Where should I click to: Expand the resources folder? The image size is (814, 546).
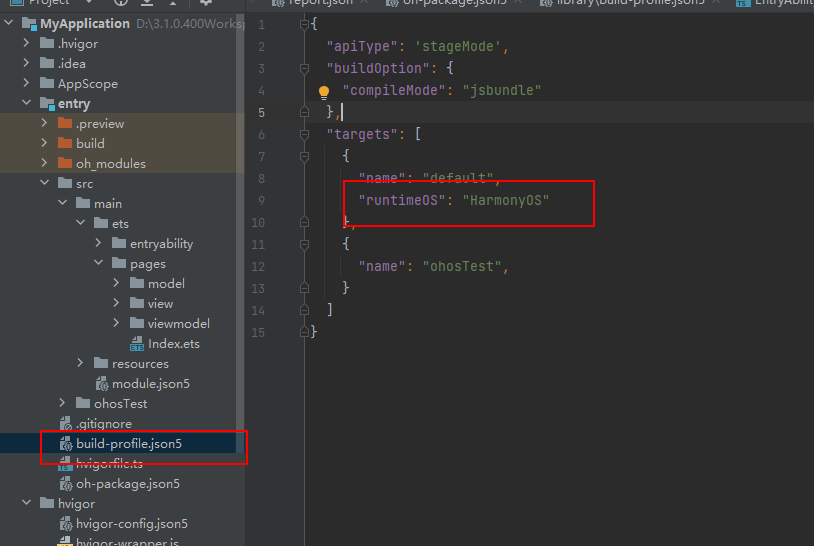point(80,363)
